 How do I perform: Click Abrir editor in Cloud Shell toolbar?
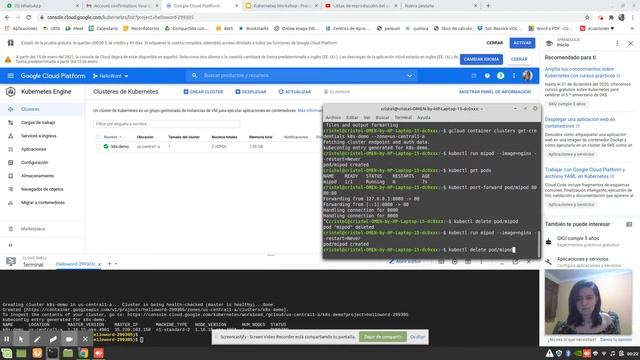tap(404, 262)
